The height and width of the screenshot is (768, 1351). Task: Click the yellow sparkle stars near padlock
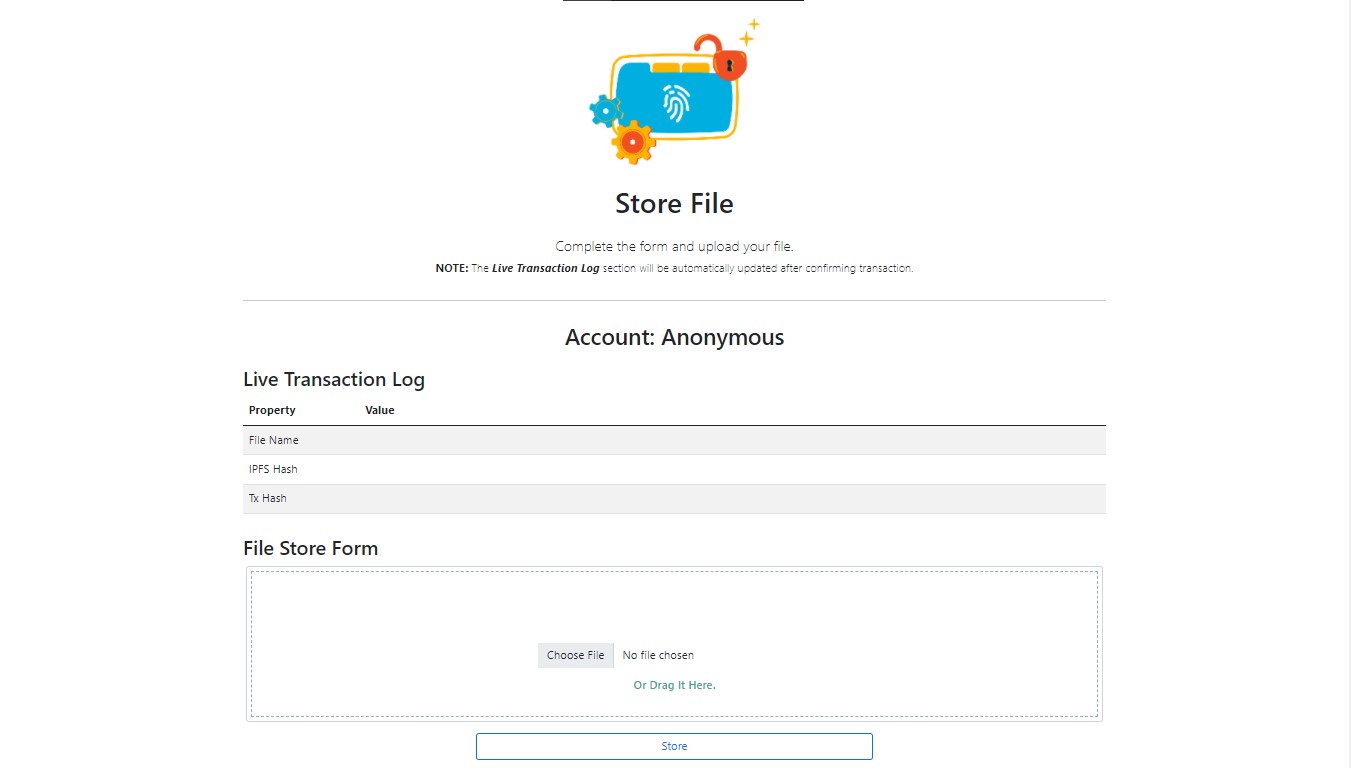[750, 30]
